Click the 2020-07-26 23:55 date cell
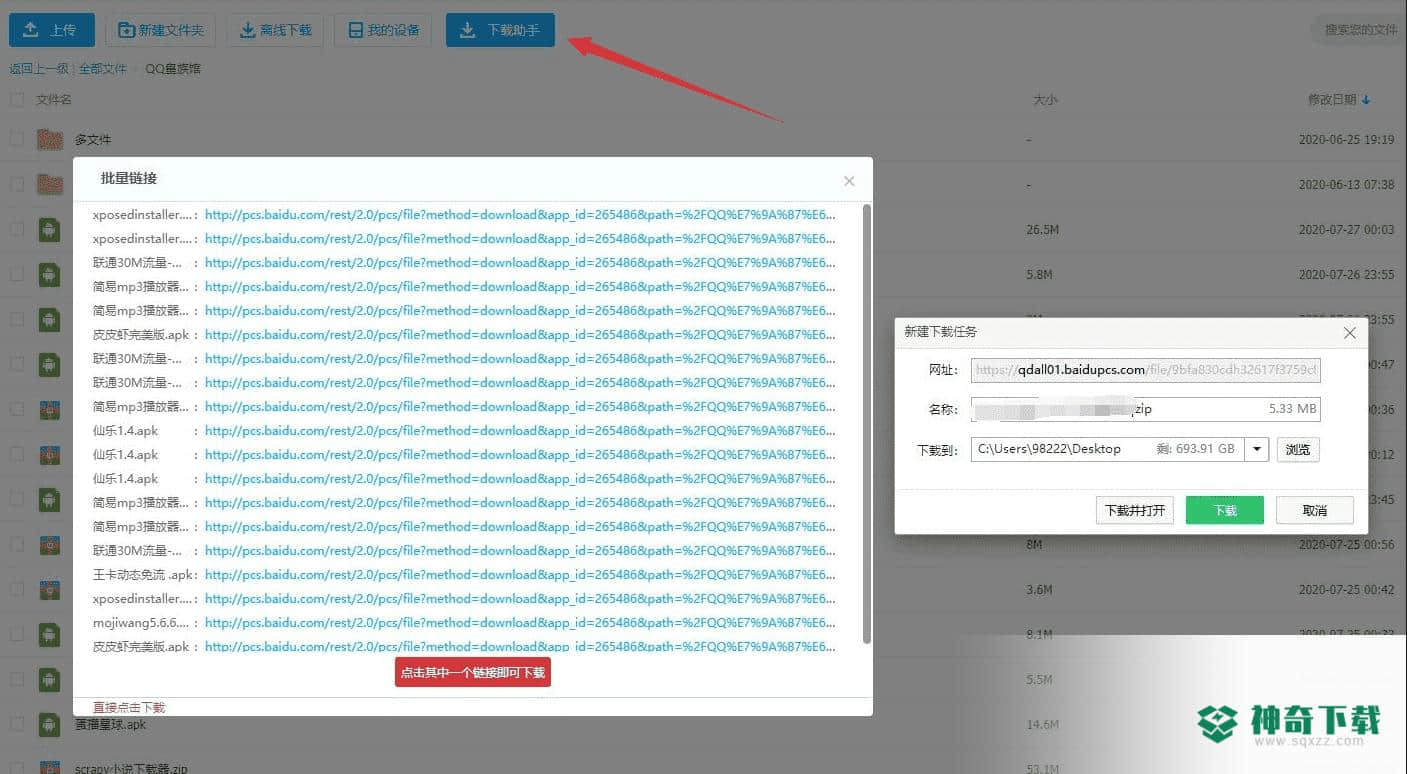Viewport: 1407px width, 774px height. click(1346, 274)
